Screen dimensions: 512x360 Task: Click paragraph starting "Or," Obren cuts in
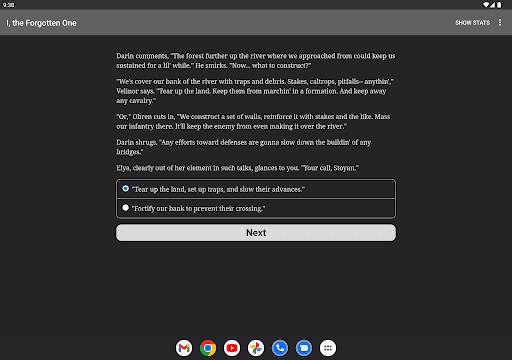[x=253, y=121]
